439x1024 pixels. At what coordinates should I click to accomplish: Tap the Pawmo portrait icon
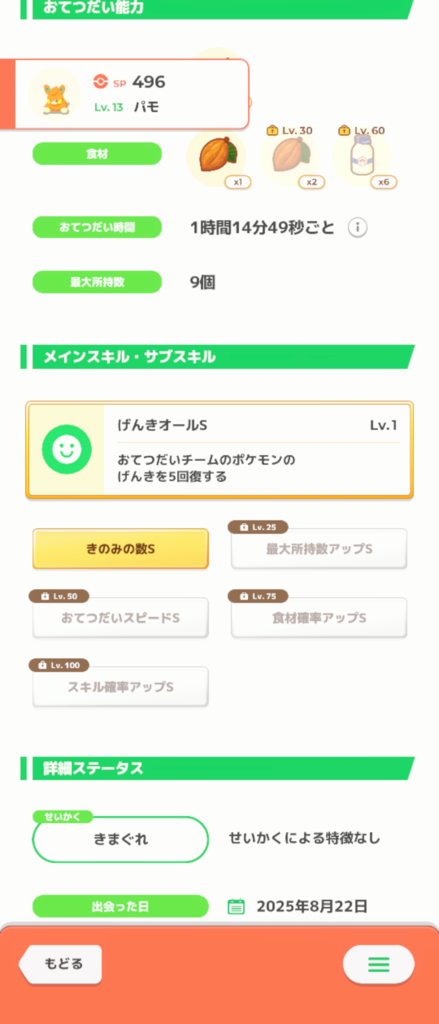pos(54,95)
